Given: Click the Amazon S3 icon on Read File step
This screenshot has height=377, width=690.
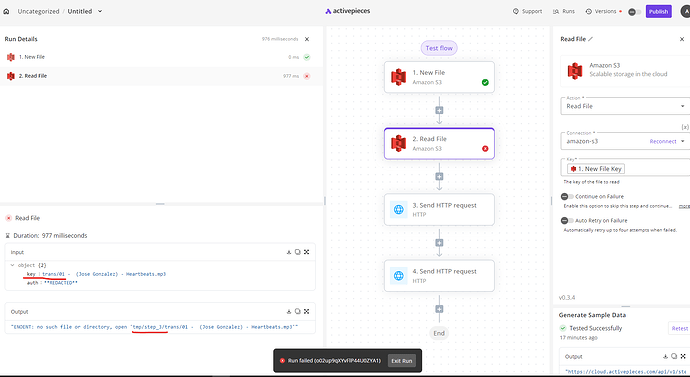Looking at the screenshot, I should click(x=399, y=143).
